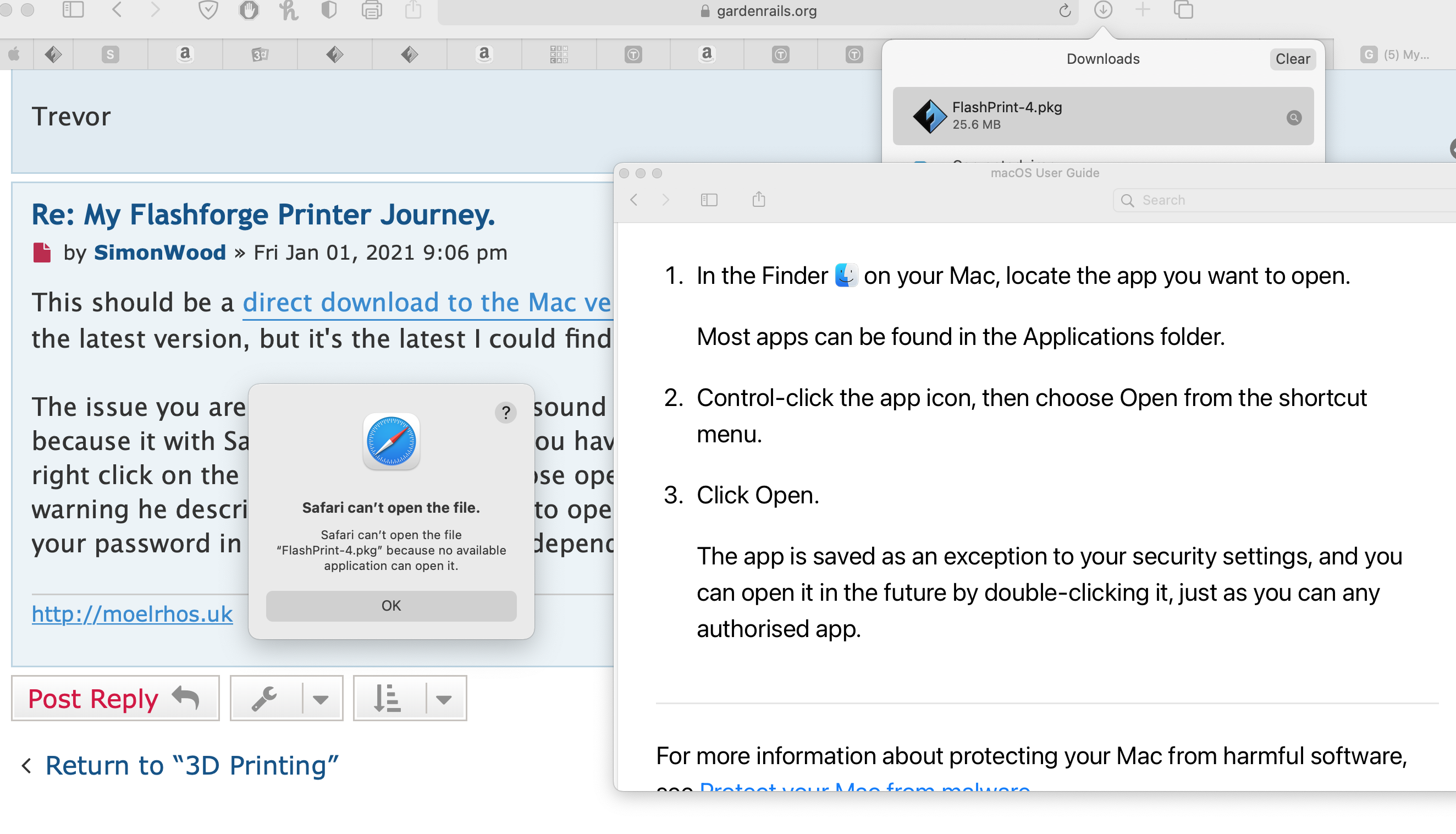Click the "macOS User Guide" window title
Image resolution: width=1456 pixels, height=834 pixels.
click(1045, 173)
